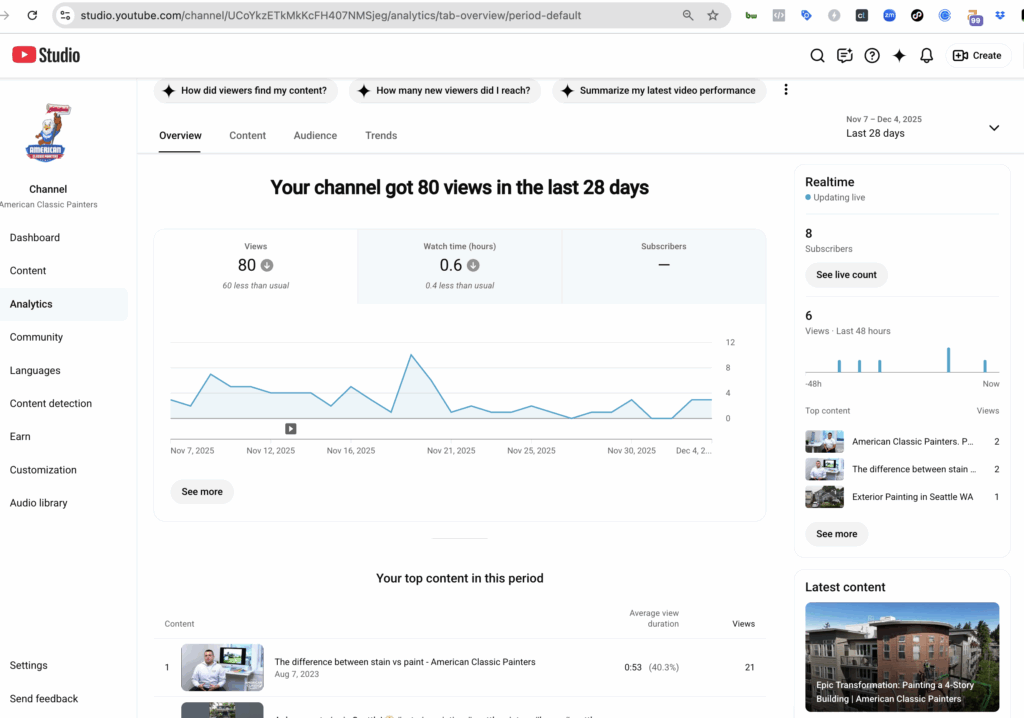Open comments inbox via the speech bubble icon
This screenshot has width=1024, height=718.
844,55
